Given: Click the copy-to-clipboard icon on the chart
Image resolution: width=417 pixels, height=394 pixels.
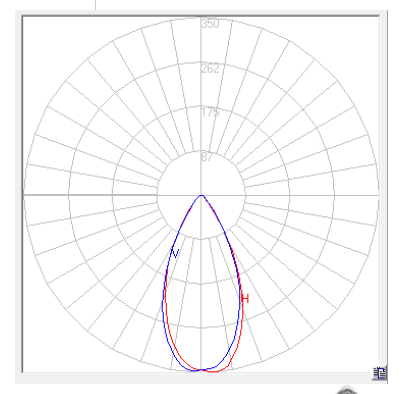Looking at the screenshot, I should pyautogui.click(x=379, y=372).
